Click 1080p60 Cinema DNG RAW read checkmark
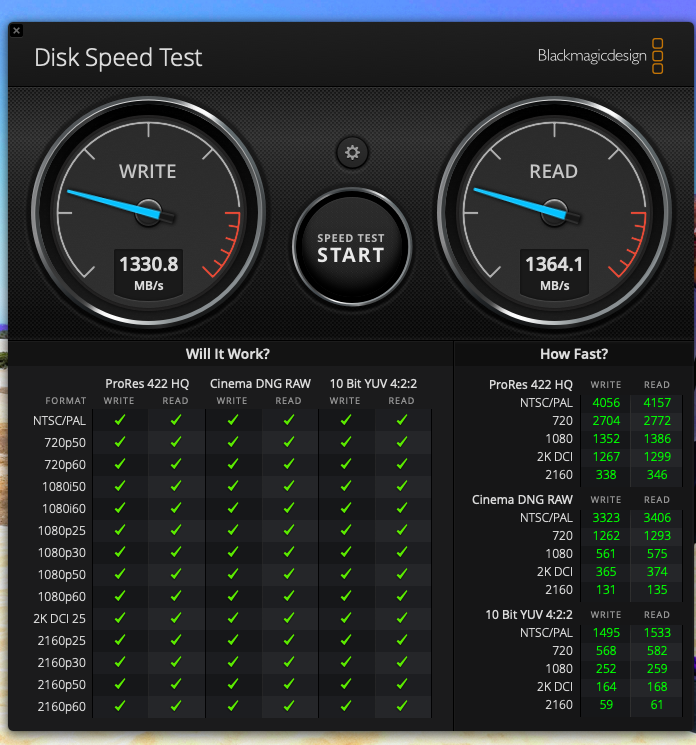The height and width of the screenshot is (745, 696). [289, 596]
